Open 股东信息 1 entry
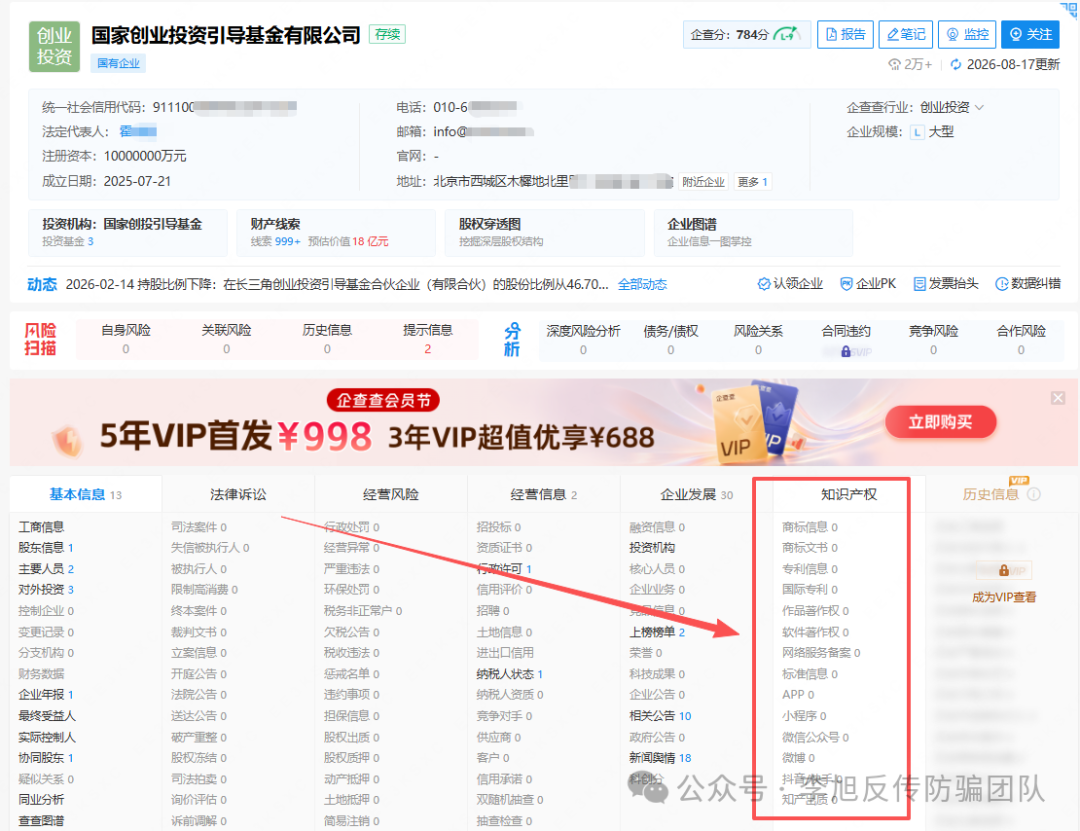The height and width of the screenshot is (831, 1080). [x=46, y=548]
